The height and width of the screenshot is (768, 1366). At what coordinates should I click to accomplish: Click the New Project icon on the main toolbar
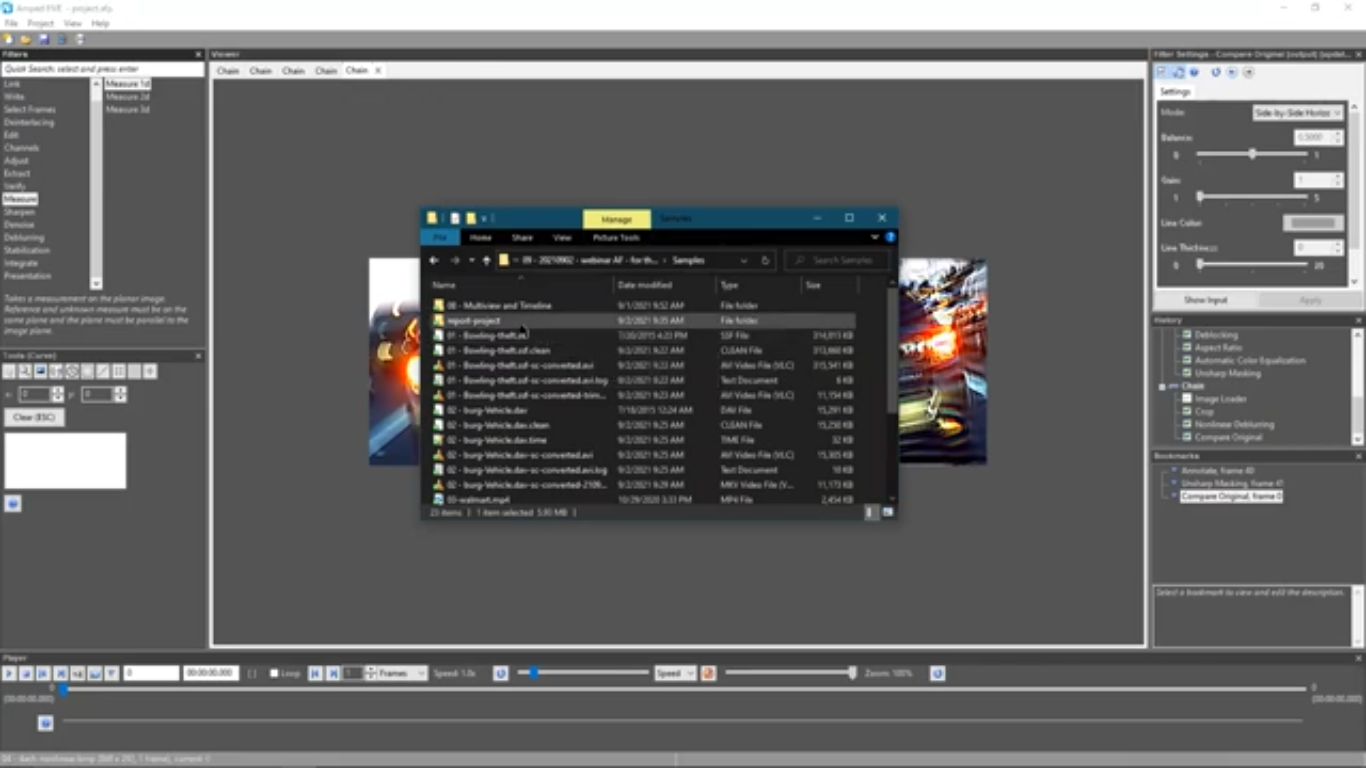pyautogui.click(x=8, y=38)
